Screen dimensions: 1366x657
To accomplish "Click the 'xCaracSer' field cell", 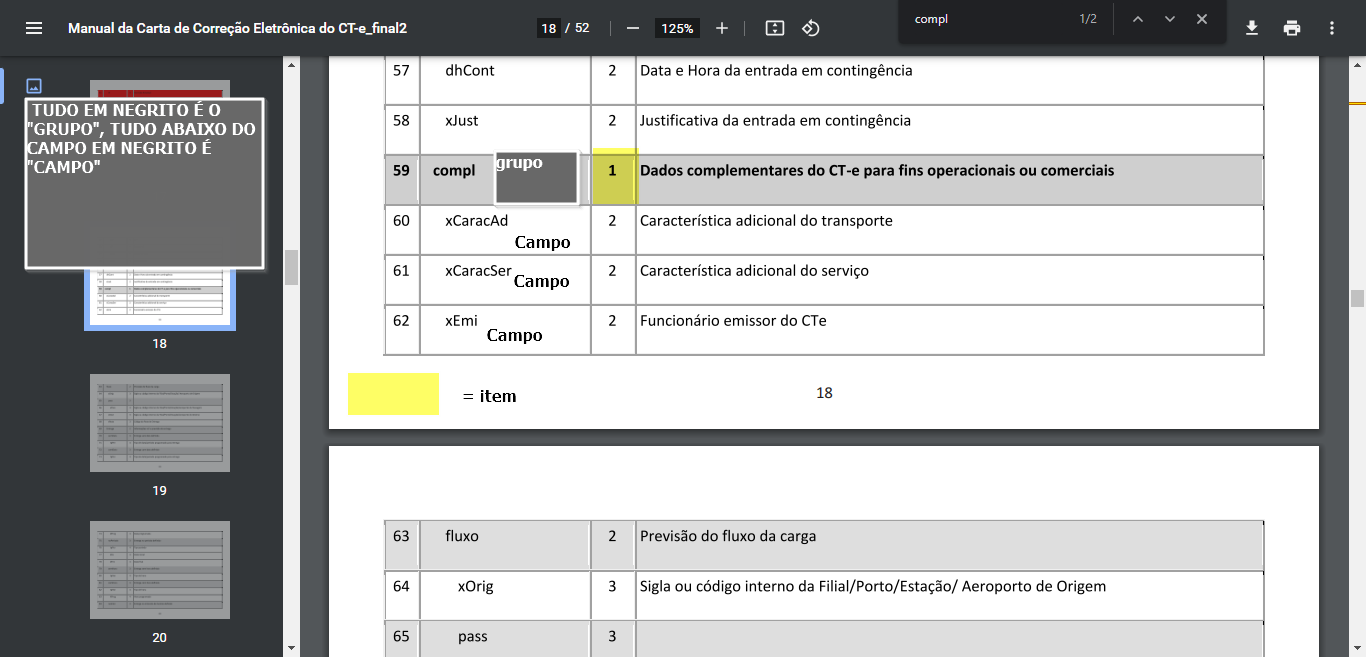I will click(505, 280).
